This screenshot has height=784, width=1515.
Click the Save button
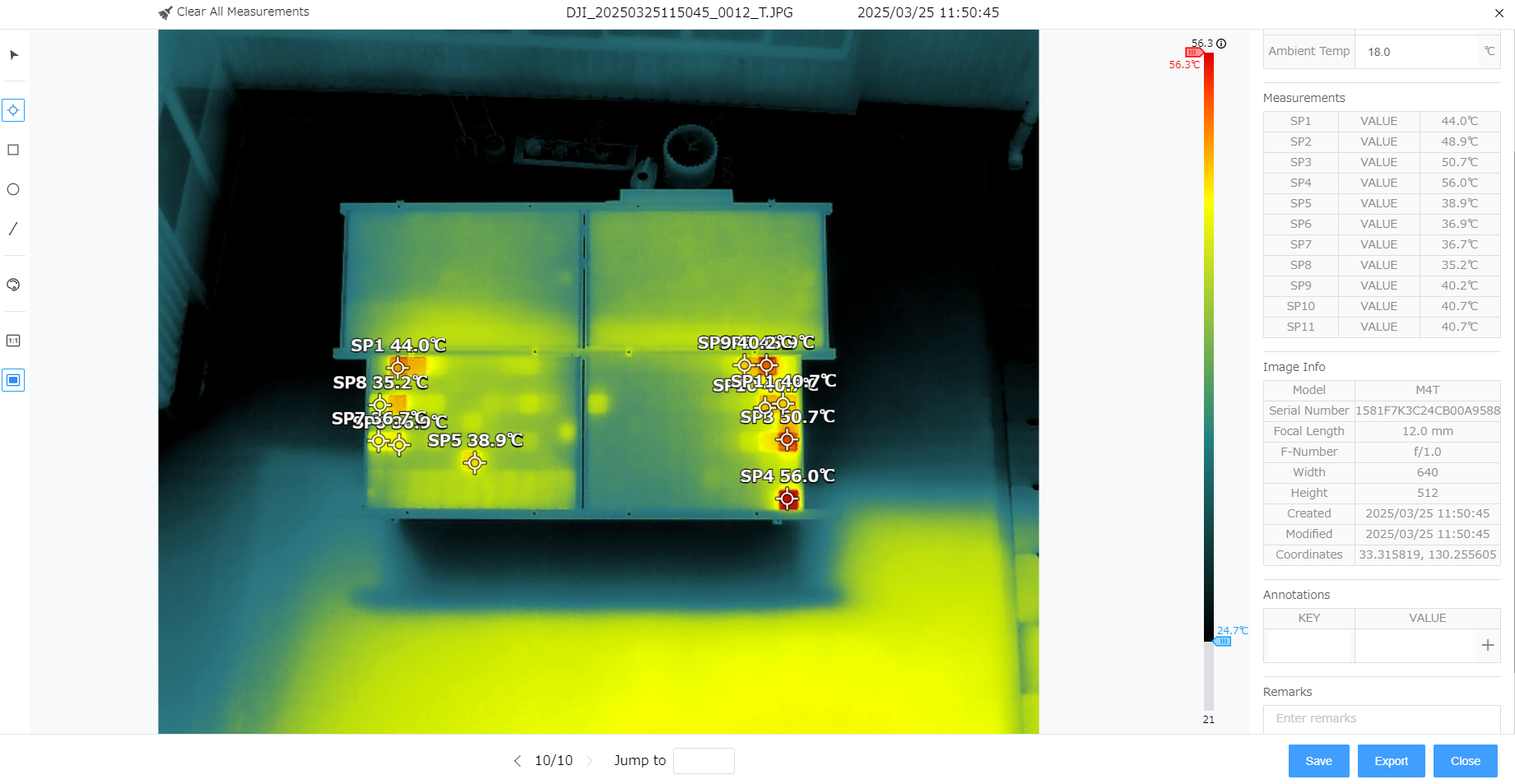pos(1318,761)
